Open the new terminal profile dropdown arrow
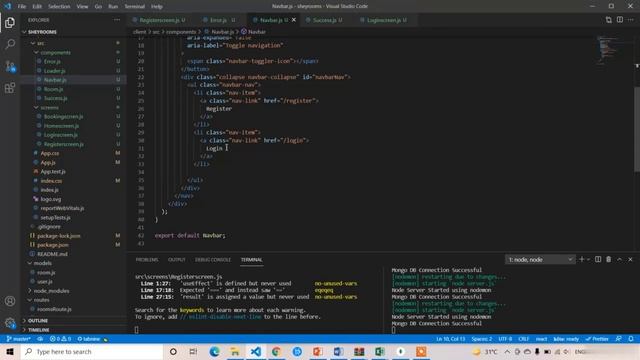640x360 pixels. point(588,260)
